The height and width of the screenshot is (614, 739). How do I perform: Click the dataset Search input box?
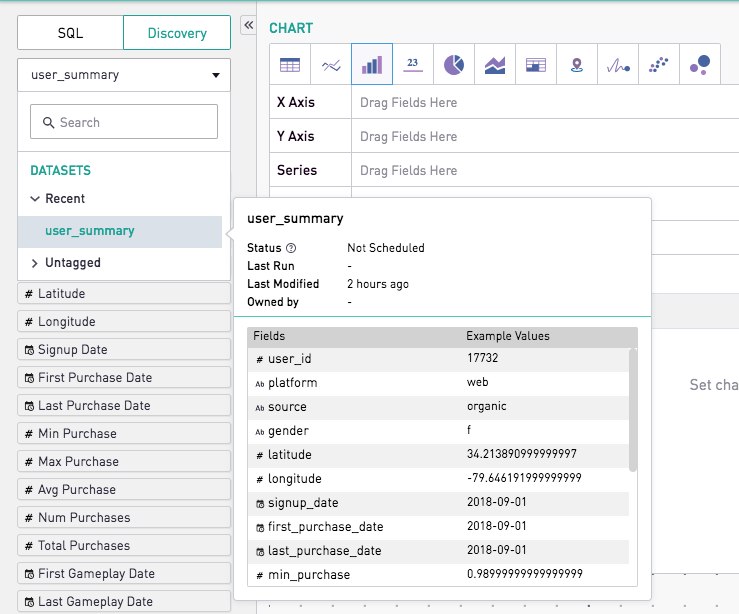click(124, 122)
